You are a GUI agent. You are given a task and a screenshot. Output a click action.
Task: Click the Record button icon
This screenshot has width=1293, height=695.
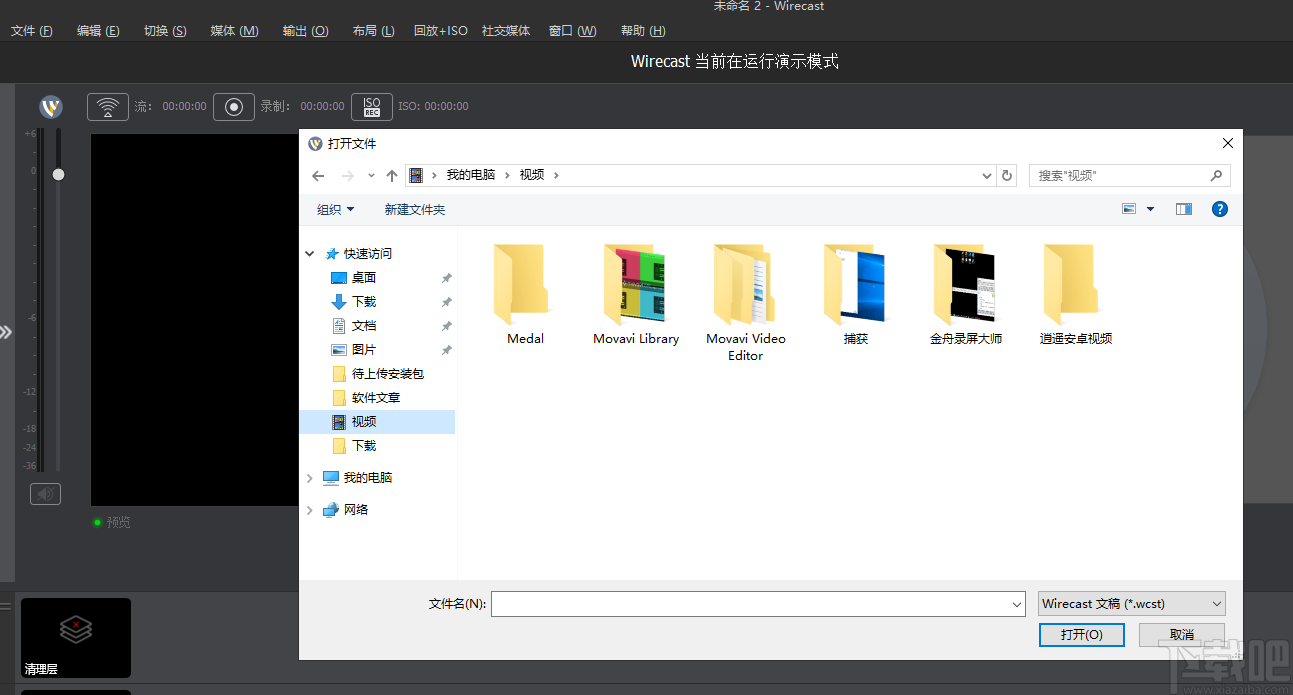pyautogui.click(x=233, y=106)
